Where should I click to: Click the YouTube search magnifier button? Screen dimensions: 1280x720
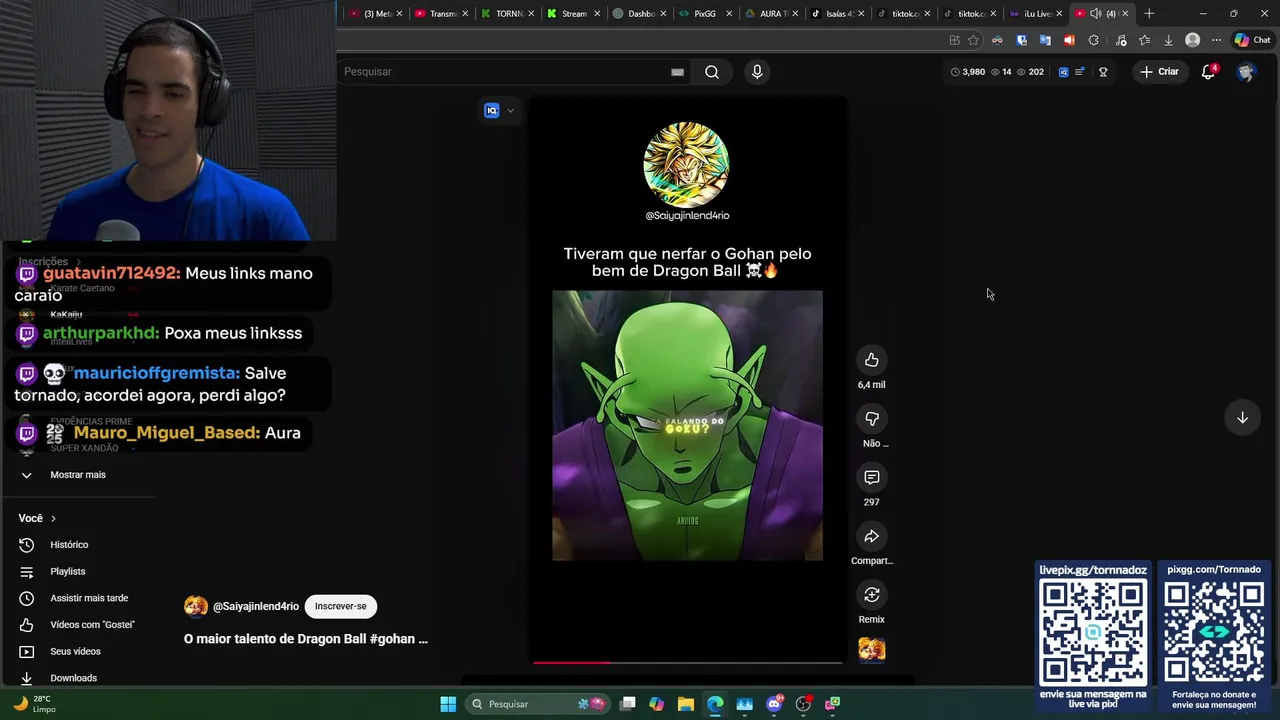[x=712, y=72]
